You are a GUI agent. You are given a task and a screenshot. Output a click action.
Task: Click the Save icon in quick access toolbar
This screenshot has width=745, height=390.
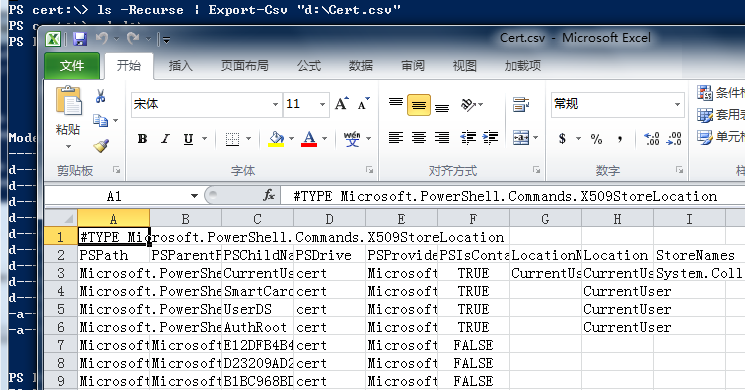point(80,39)
